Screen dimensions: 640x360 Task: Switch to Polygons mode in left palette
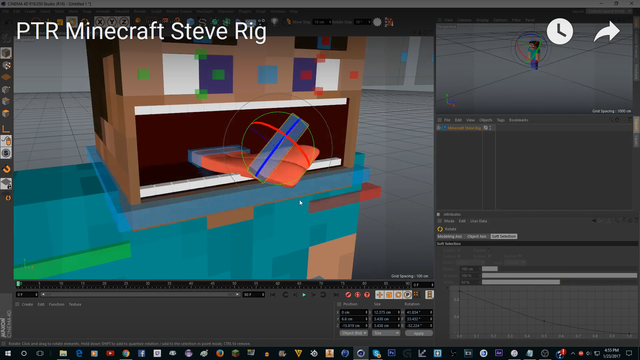point(6,113)
